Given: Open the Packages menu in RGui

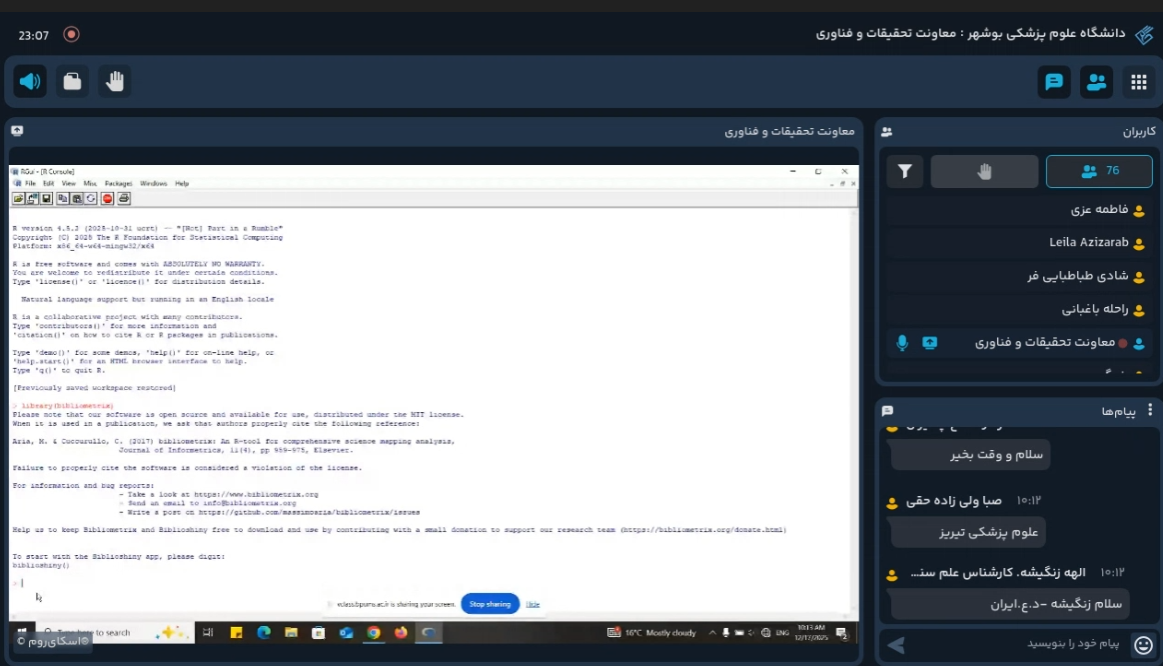Looking at the screenshot, I should pyautogui.click(x=118, y=184).
